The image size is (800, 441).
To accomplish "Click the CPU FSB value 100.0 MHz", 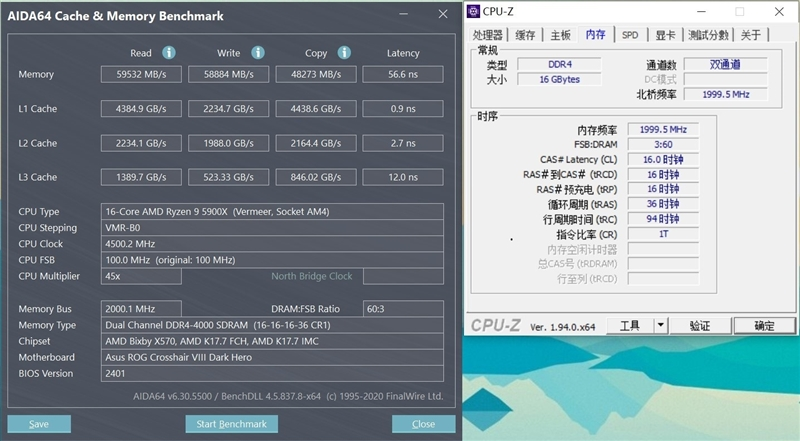I will (x=272, y=260).
